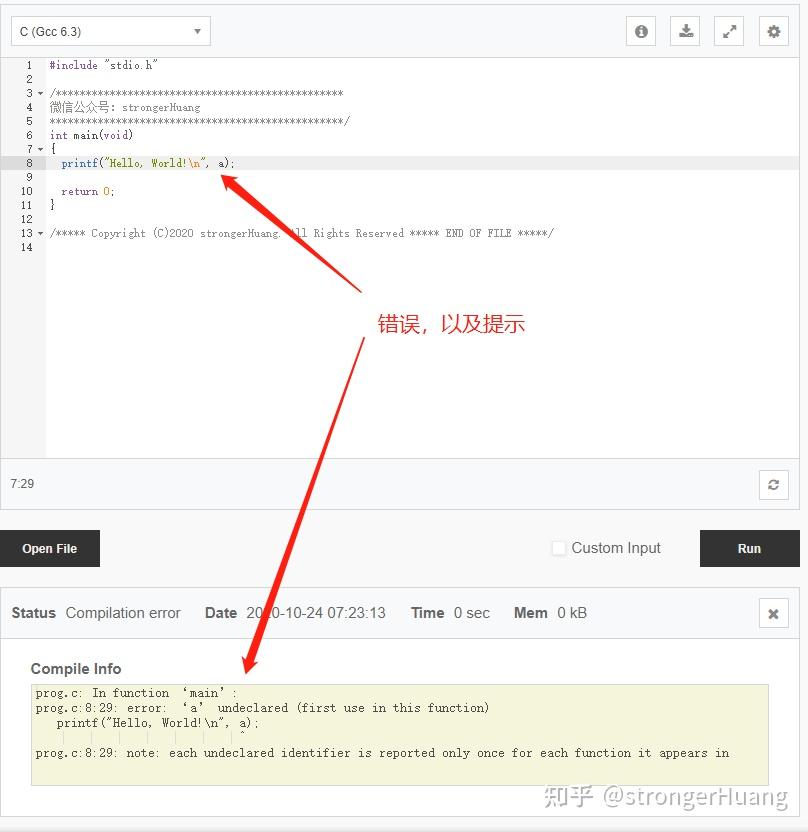Collapse the main function body at line 7
The image size is (808, 832).
[x=40, y=150]
